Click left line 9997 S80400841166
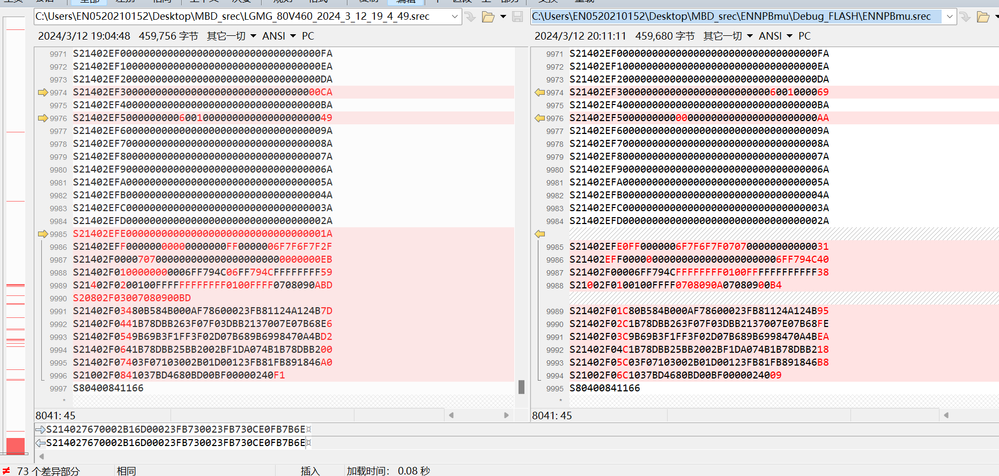The width and height of the screenshot is (999, 476). 108,388
